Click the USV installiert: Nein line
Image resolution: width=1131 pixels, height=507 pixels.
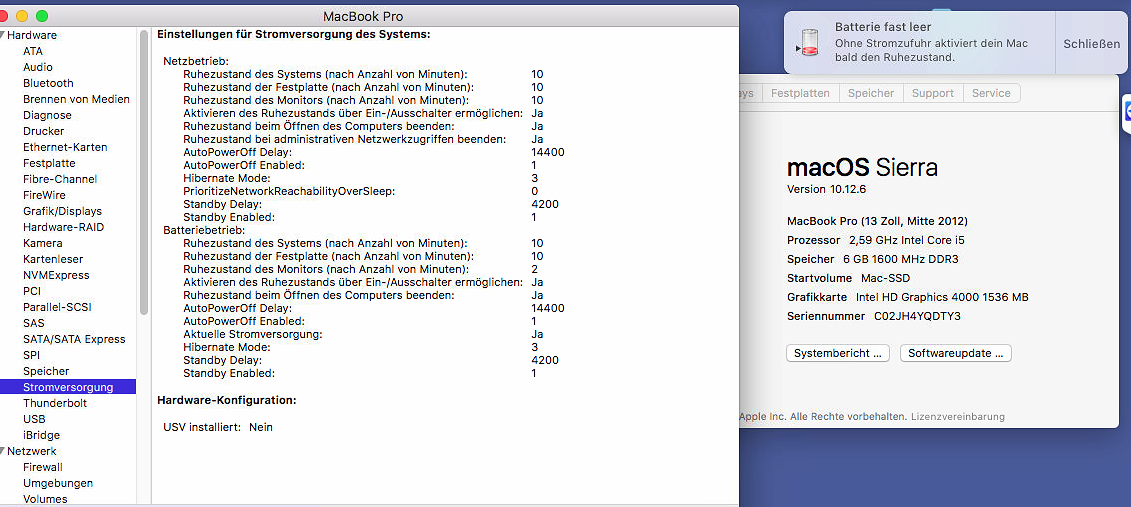(218, 427)
